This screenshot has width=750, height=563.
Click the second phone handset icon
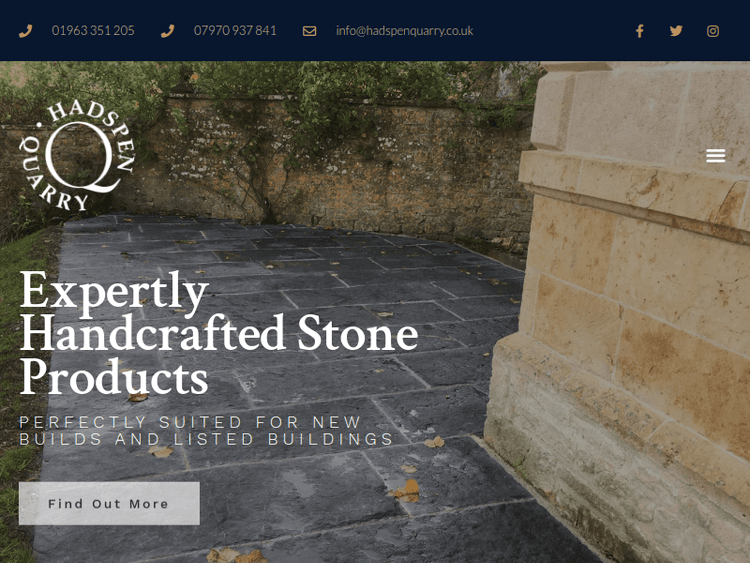click(167, 31)
